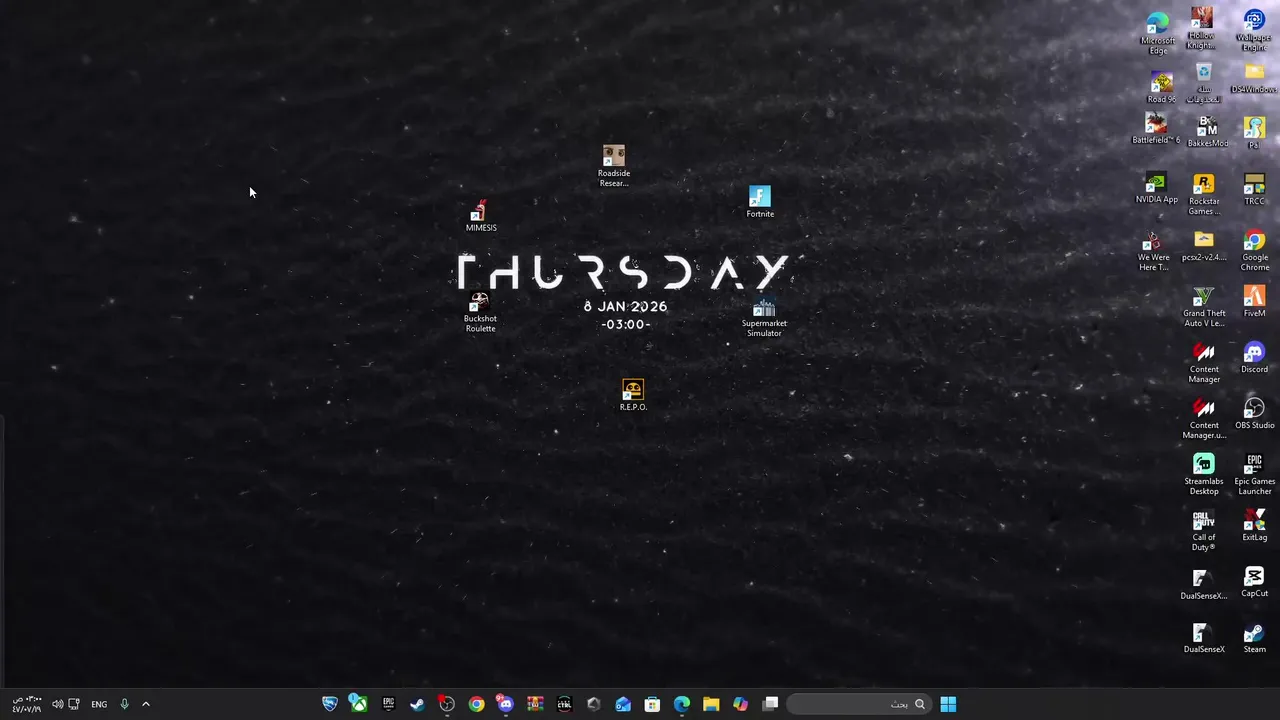1280x720 pixels.
Task: Select the TRCC desktop shortcut
Action: pos(1254,190)
